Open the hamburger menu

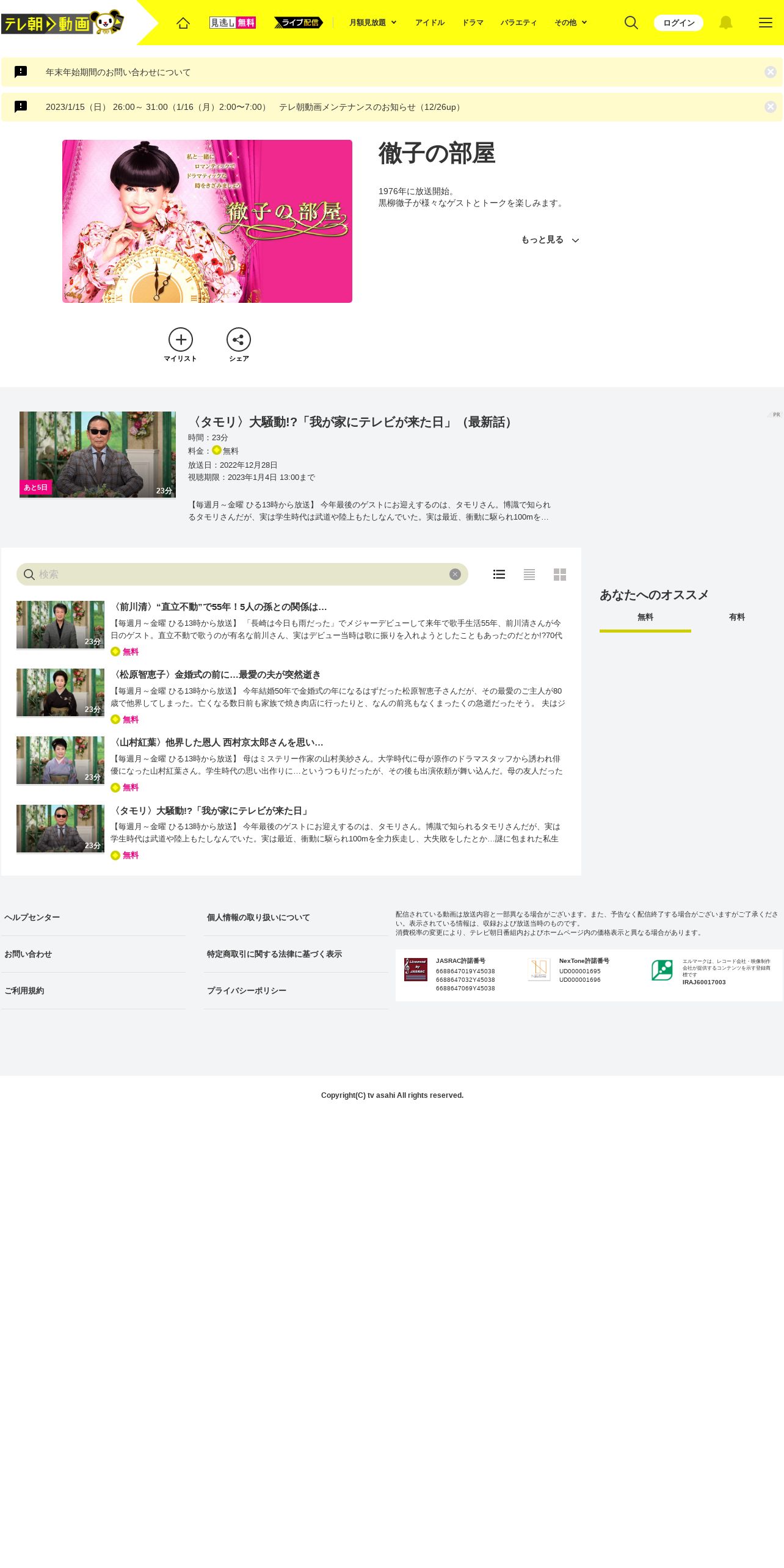(766, 23)
